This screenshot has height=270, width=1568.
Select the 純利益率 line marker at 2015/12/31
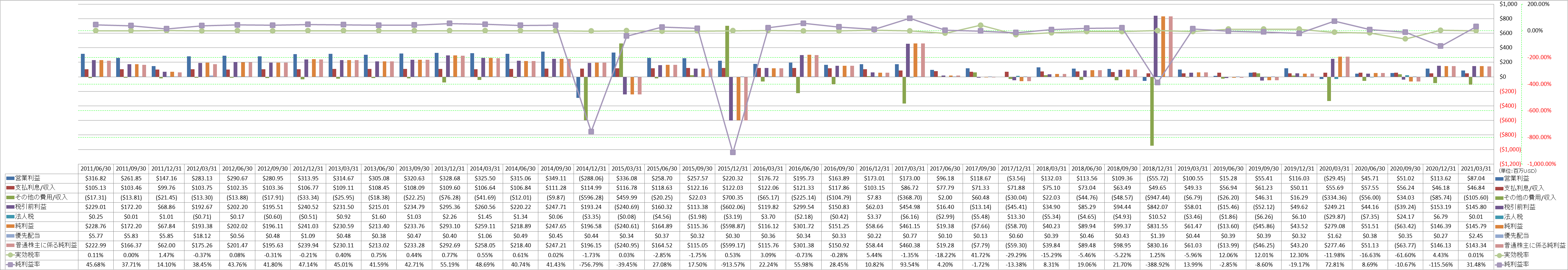click(733, 153)
